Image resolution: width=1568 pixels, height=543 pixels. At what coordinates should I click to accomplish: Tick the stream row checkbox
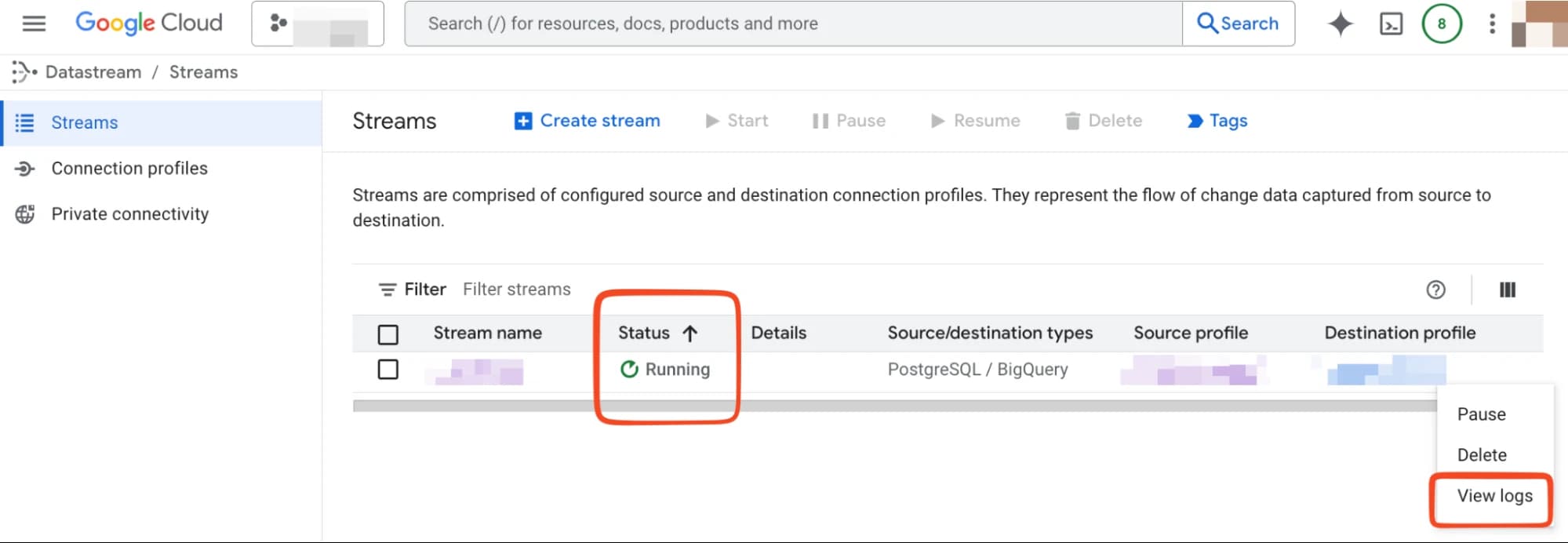click(x=388, y=370)
